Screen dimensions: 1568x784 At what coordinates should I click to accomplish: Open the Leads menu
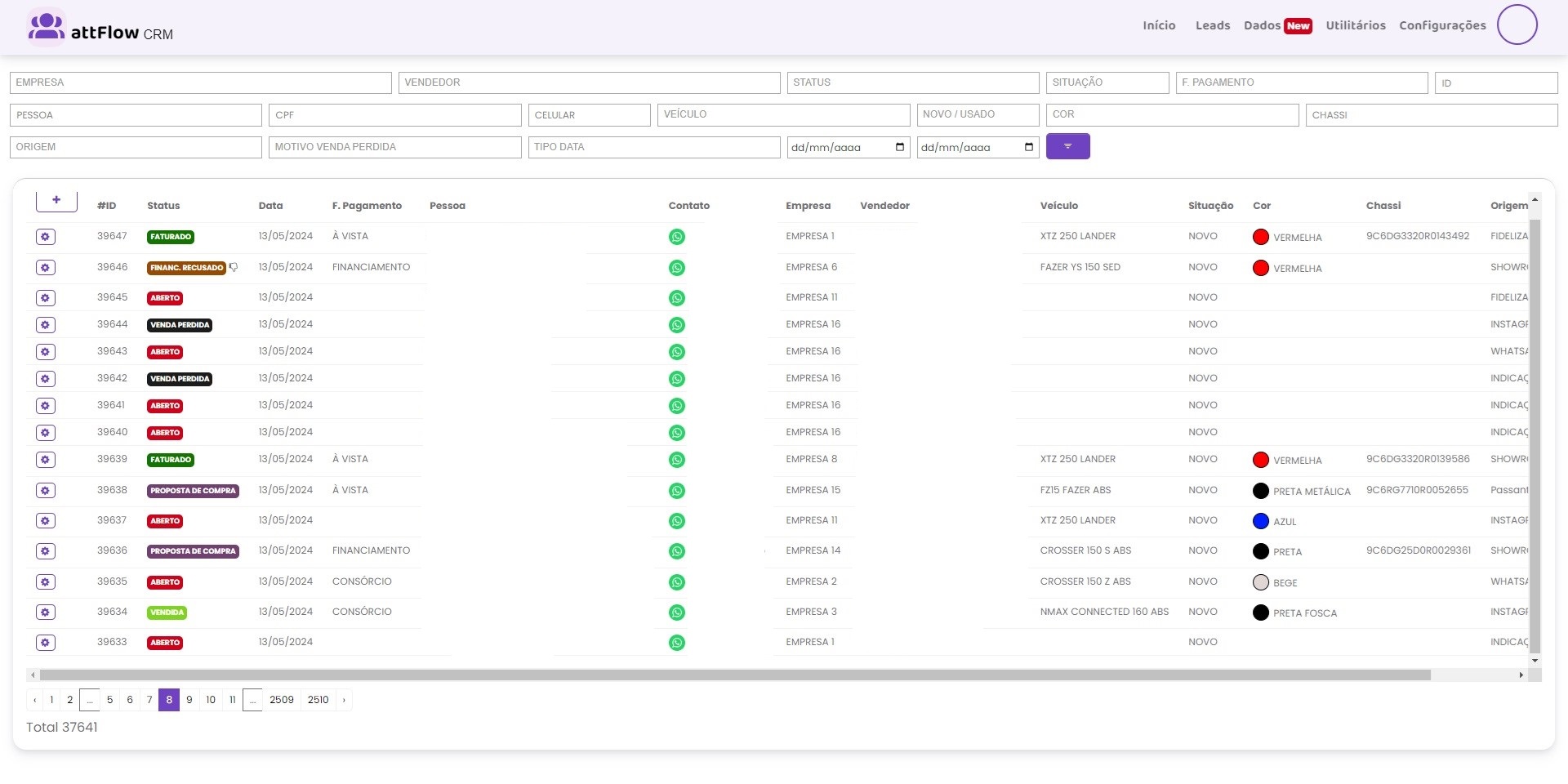pyautogui.click(x=1212, y=25)
